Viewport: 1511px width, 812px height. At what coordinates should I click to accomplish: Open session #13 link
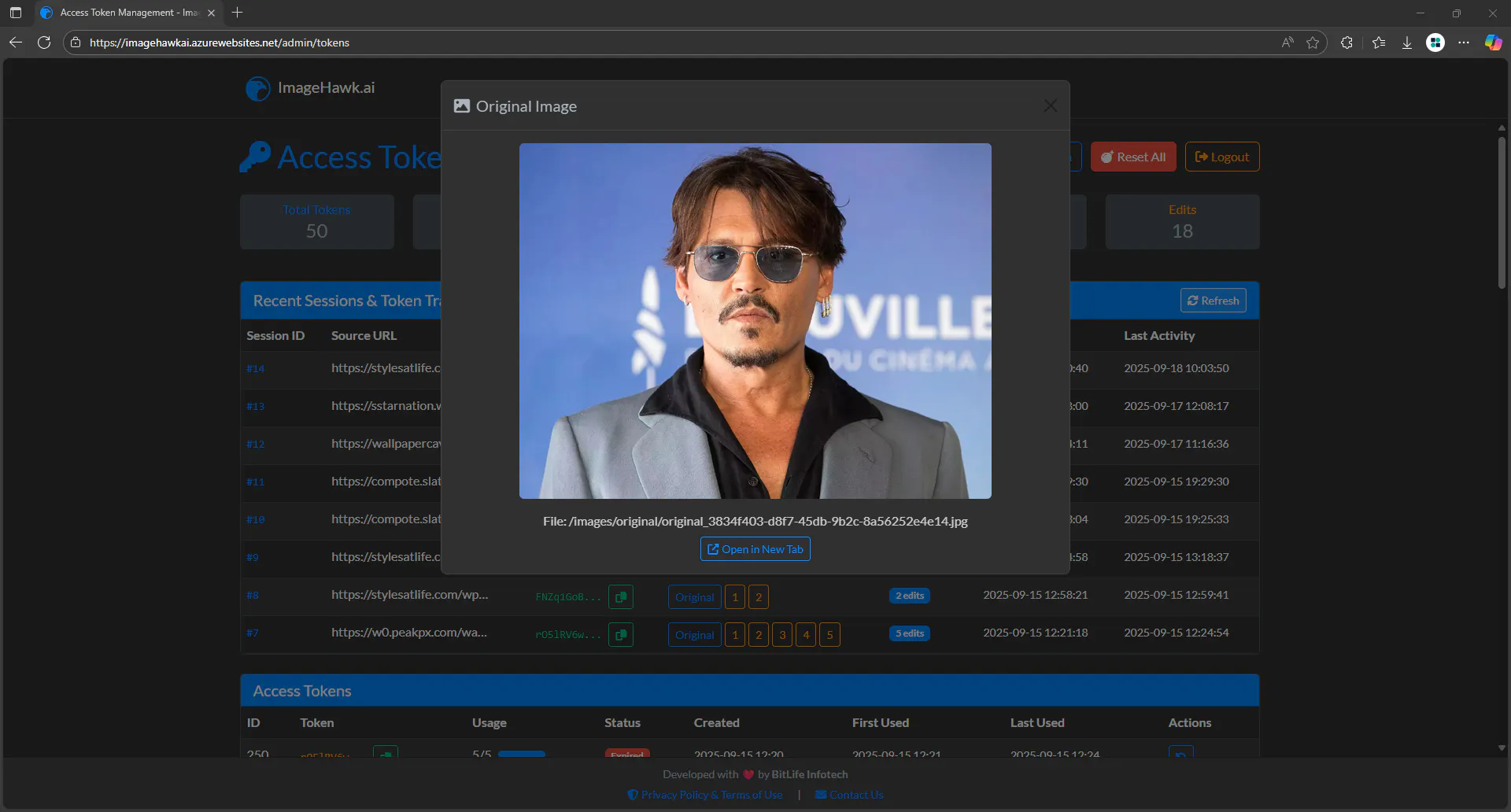[255, 406]
